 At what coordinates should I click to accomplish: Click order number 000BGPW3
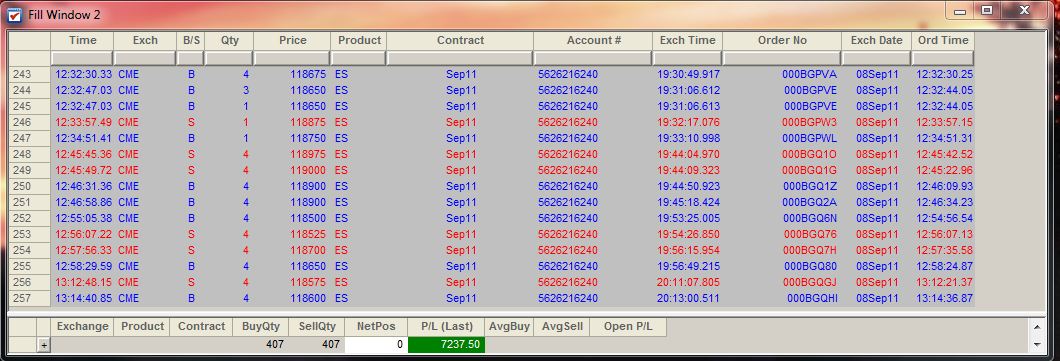[810, 122]
